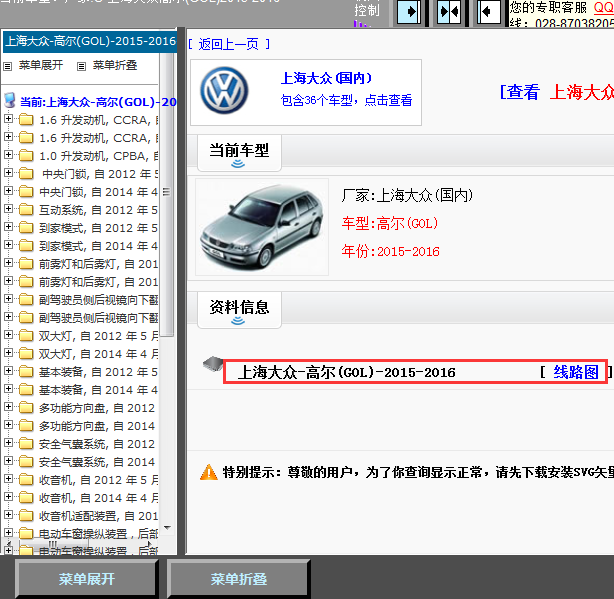Image resolution: width=614 pixels, height=599 pixels.
Task: Expand 收音机, 自 2012 年 node
Action: tap(8, 479)
